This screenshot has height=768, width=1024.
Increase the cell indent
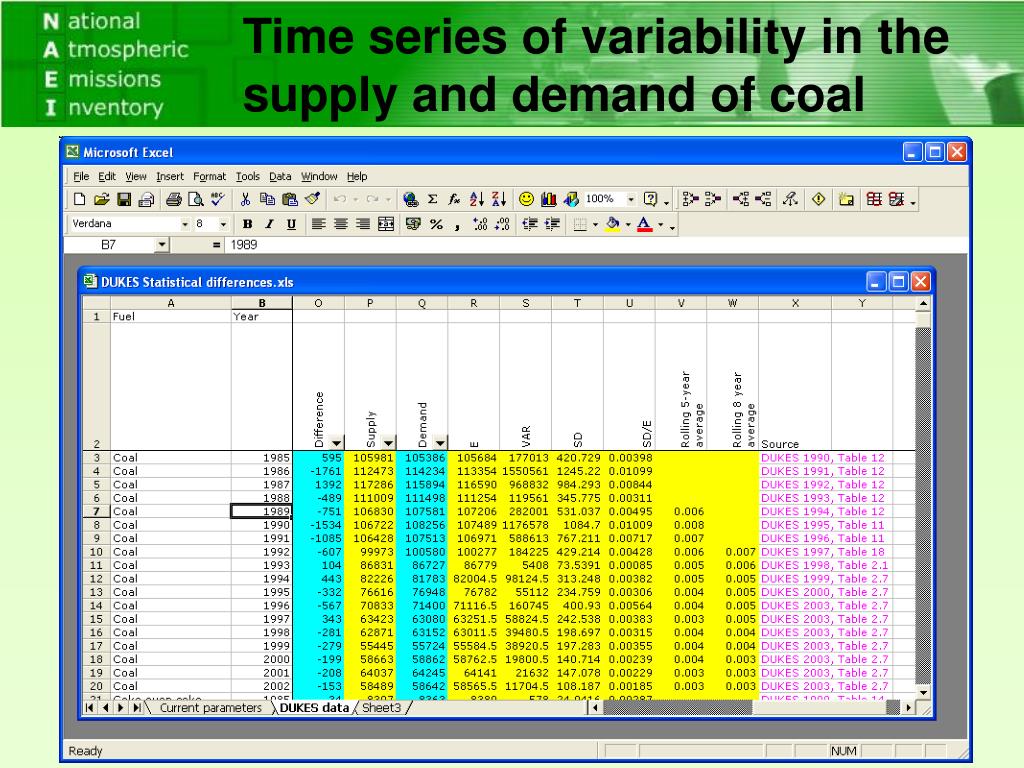point(552,224)
